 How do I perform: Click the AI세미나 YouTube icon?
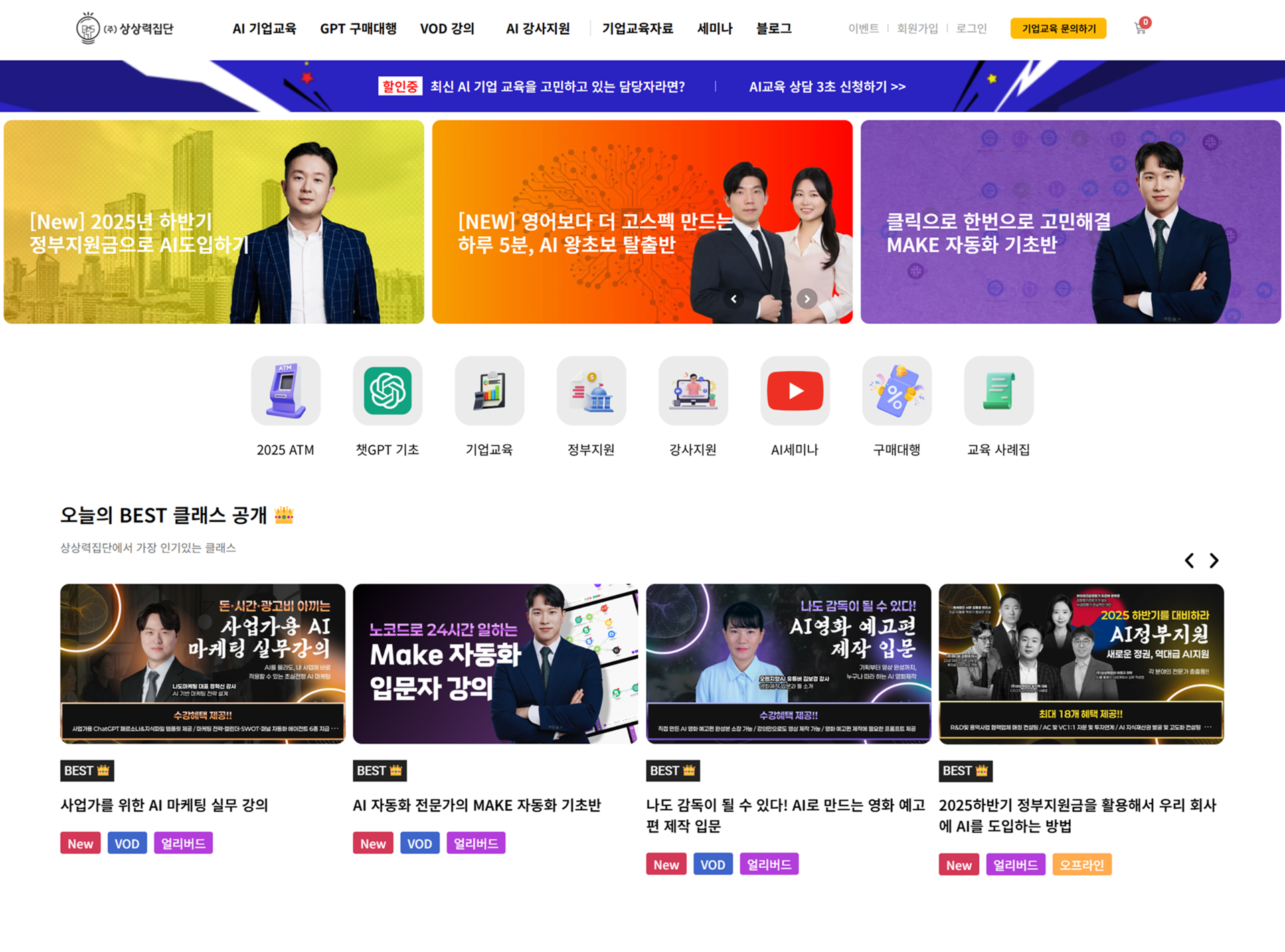pyautogui.click(x=795, y=391)
